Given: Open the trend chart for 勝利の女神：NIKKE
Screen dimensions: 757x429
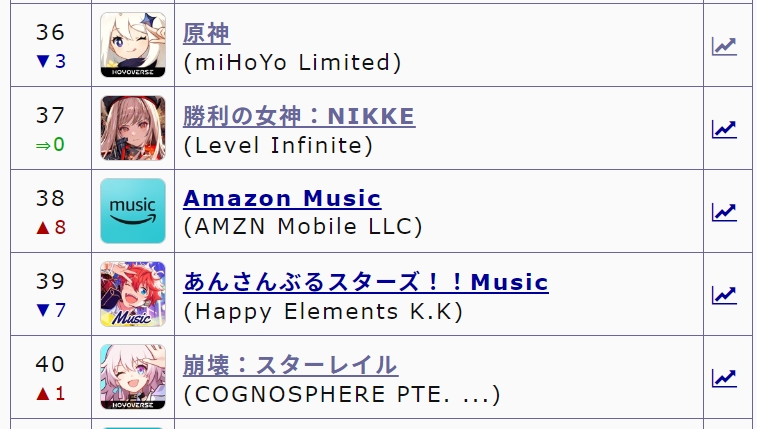Looking at the screenshot, I should coord(724,129).
